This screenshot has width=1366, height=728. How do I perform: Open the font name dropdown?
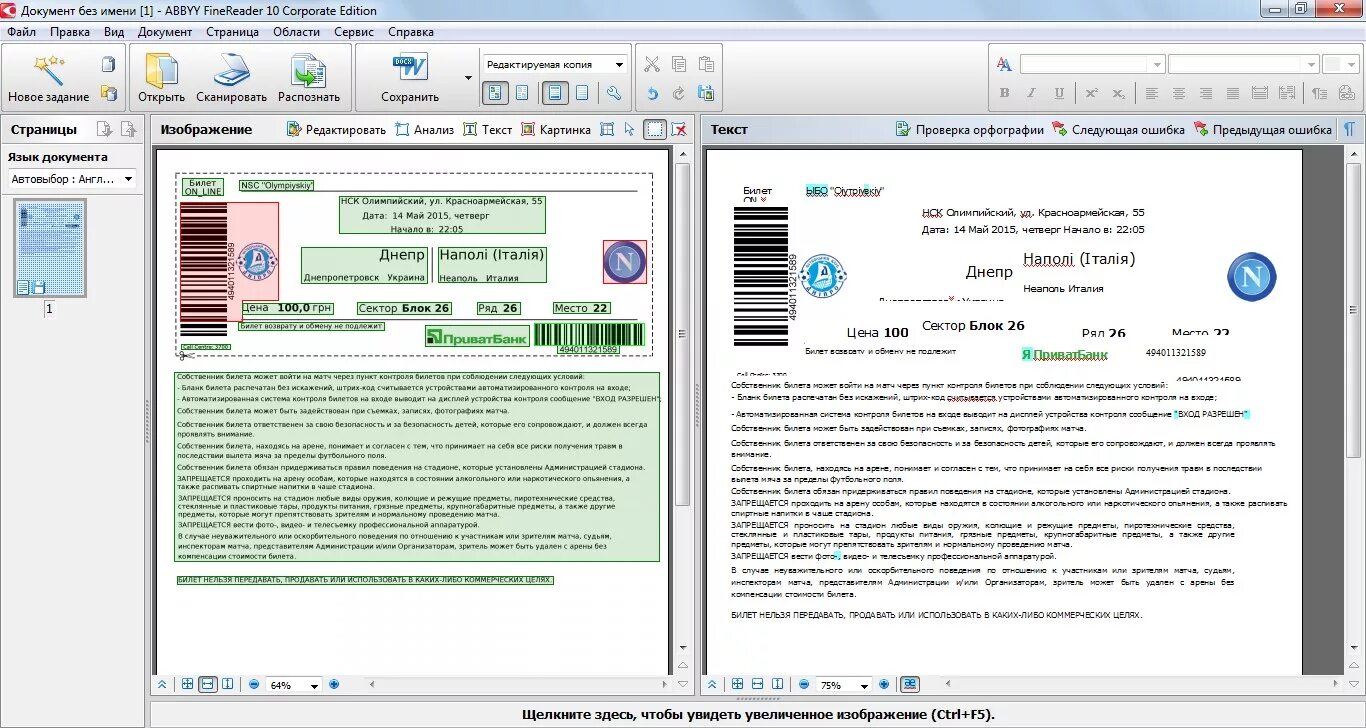[1157, 65]
